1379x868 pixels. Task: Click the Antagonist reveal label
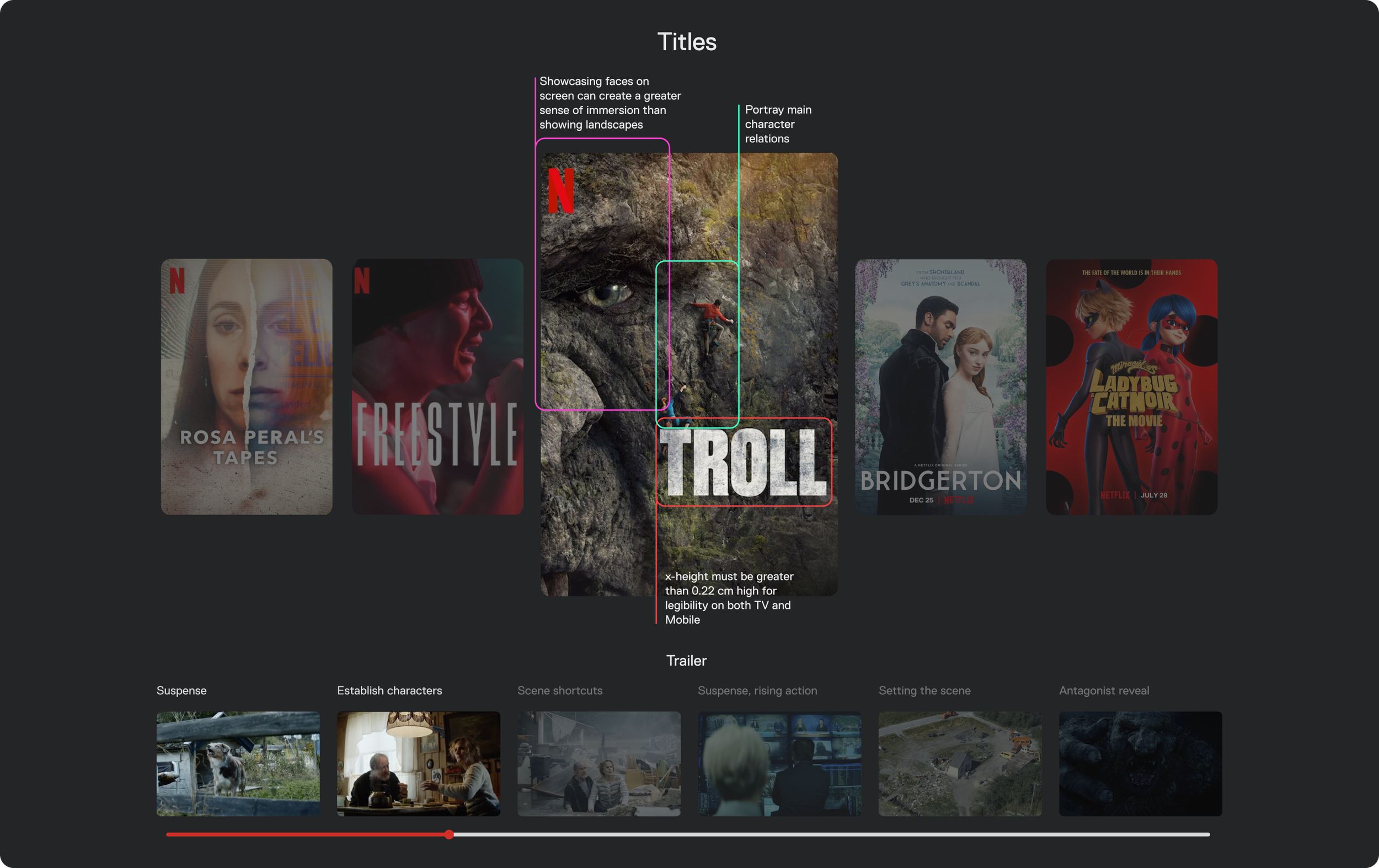pos(1104,690)
